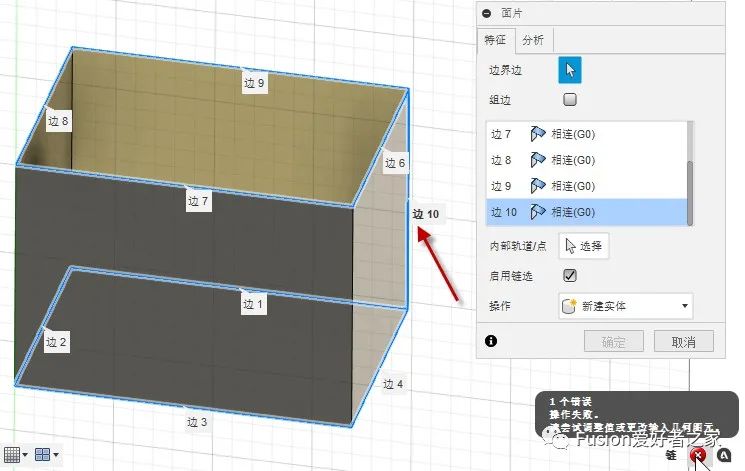This screenshot has height=471, width=745.
Task: Click the 边 3 label in the viewport
Action: 197,422
